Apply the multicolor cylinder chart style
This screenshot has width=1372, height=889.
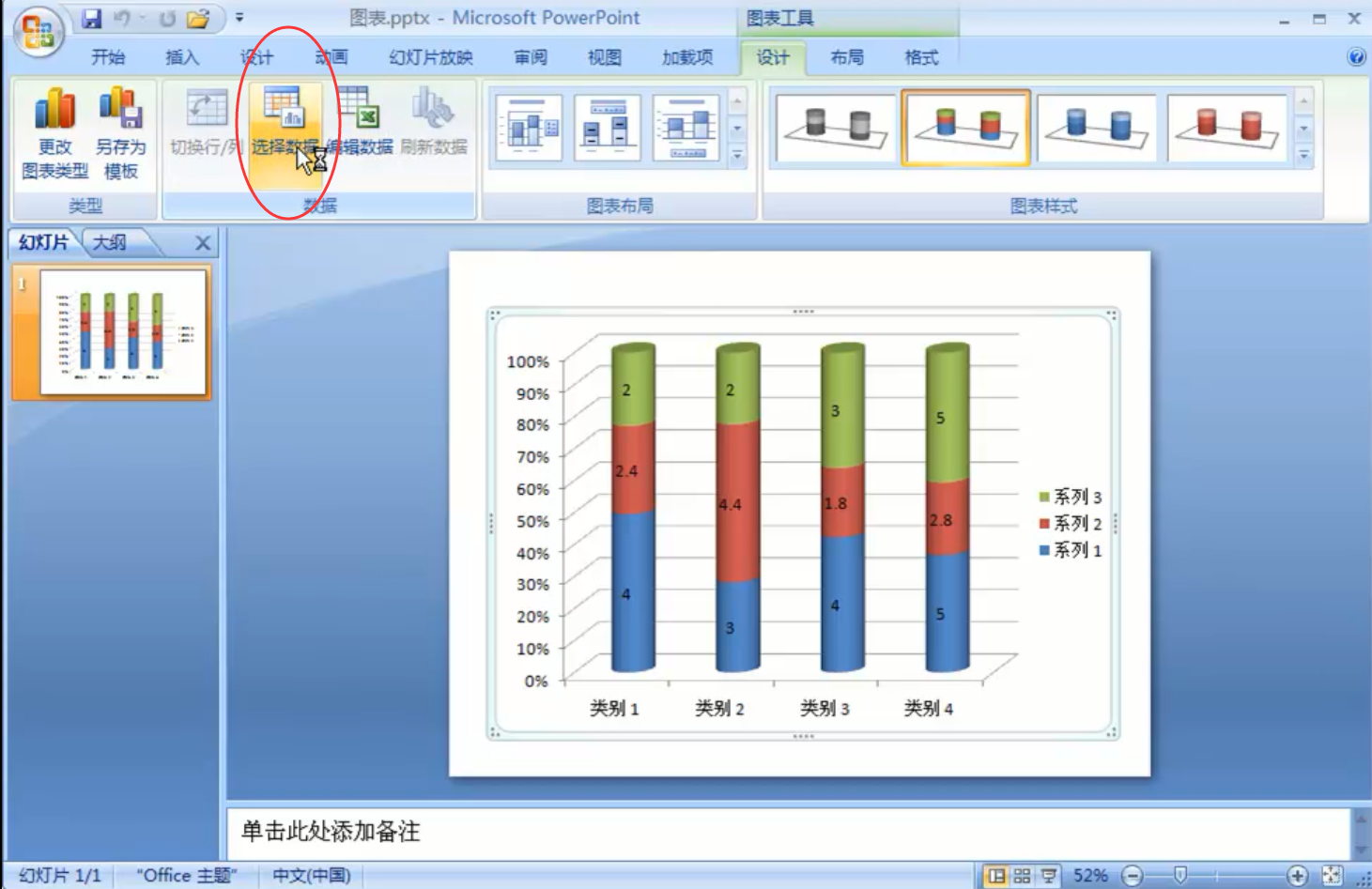pyautogui.click(x=965, y=128)
